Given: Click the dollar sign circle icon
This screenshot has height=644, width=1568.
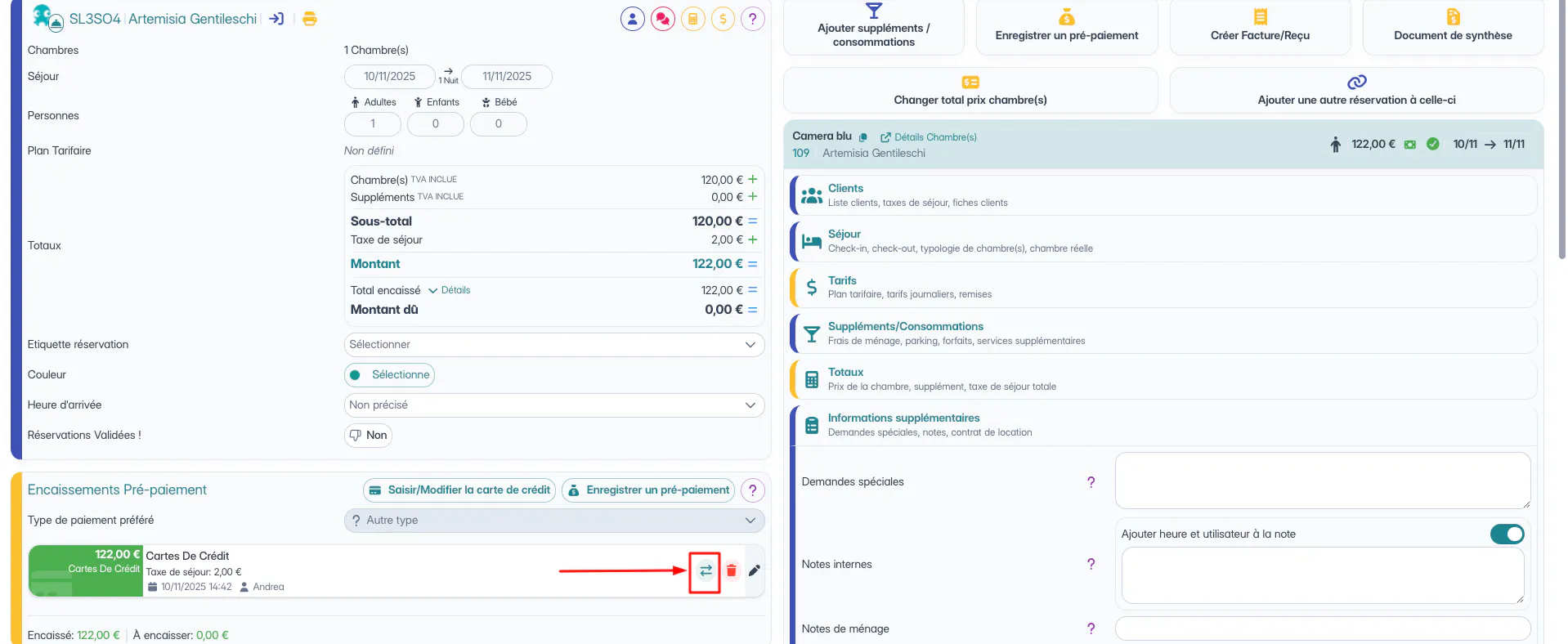Looking at the screenshot, I should click(723, 19).
